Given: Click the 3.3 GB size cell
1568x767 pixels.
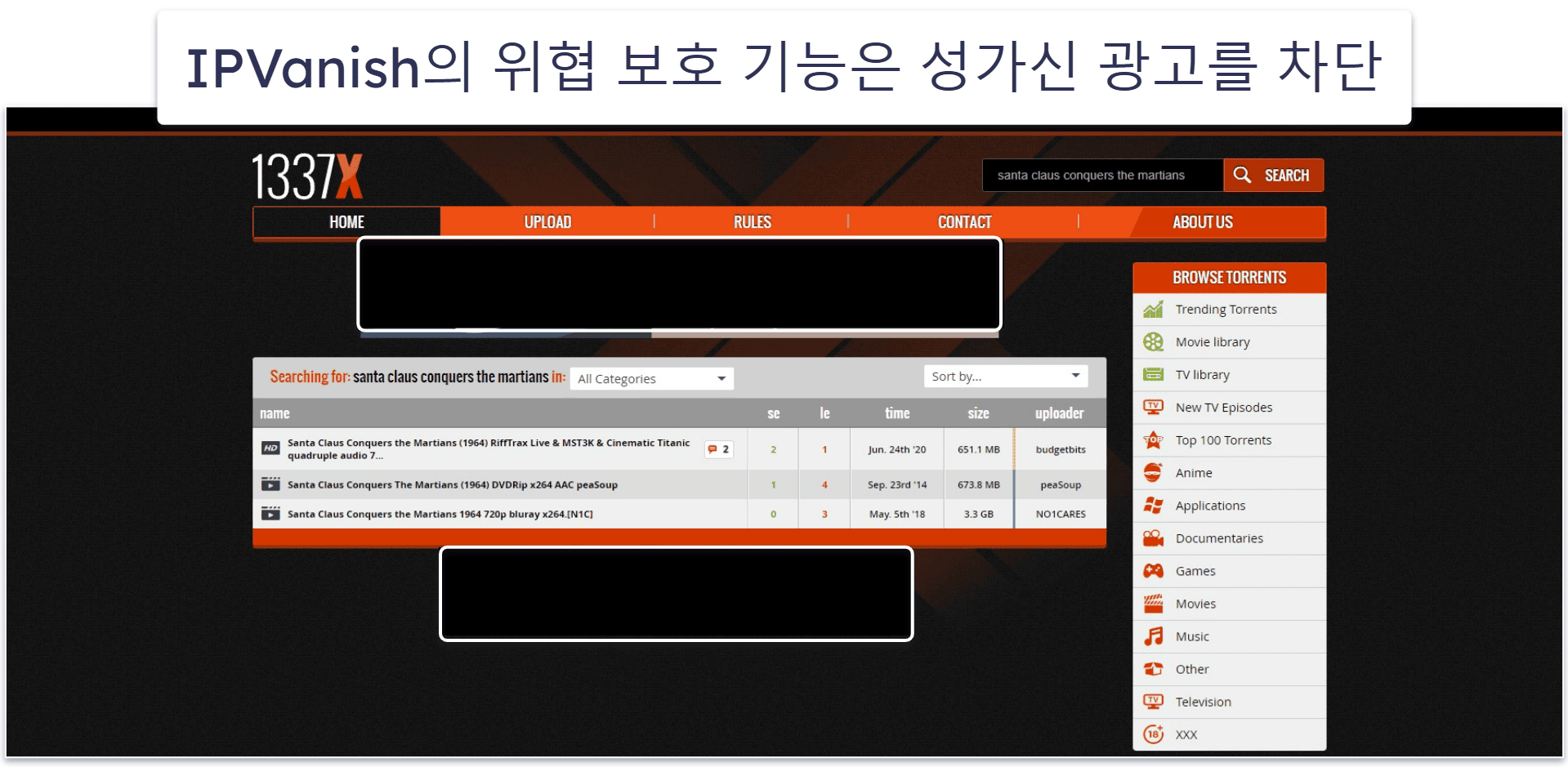Looking at the screenshot, I should [979, 514].
